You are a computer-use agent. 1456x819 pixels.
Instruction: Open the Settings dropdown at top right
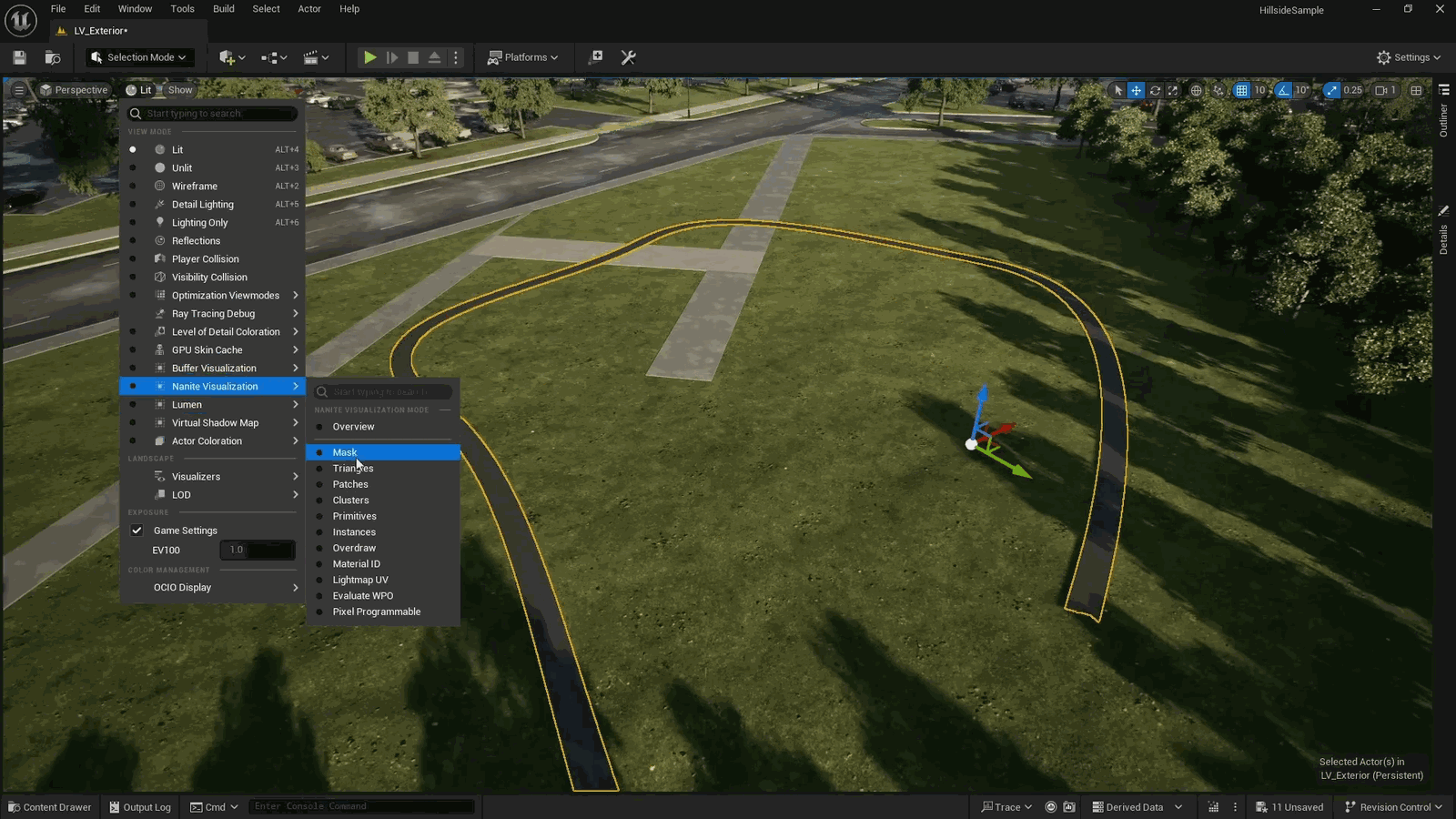click(1409, 57)
